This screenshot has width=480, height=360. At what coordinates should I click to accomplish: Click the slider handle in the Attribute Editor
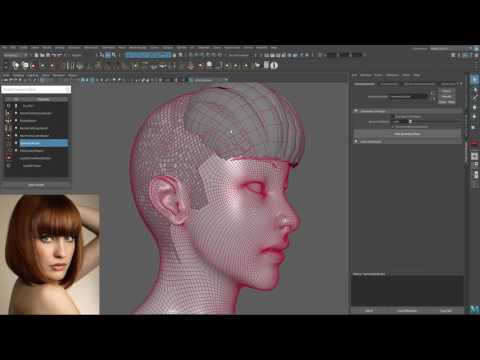tap(410, 122)
